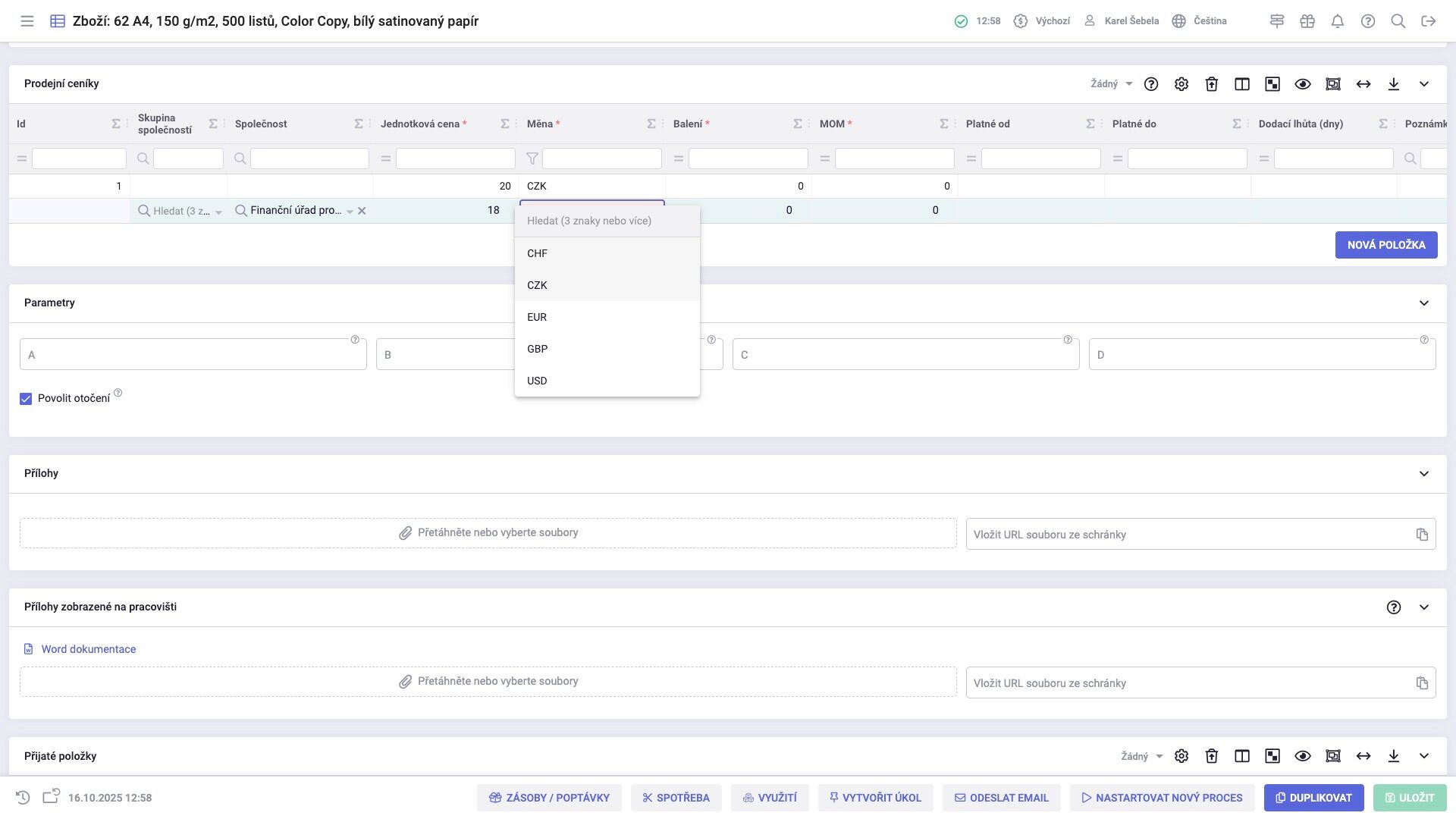Open Prodejní ceníky grid settings gear
Image resolution: width=1456 pixels, height=819 pixels.
coord(1181,84)
